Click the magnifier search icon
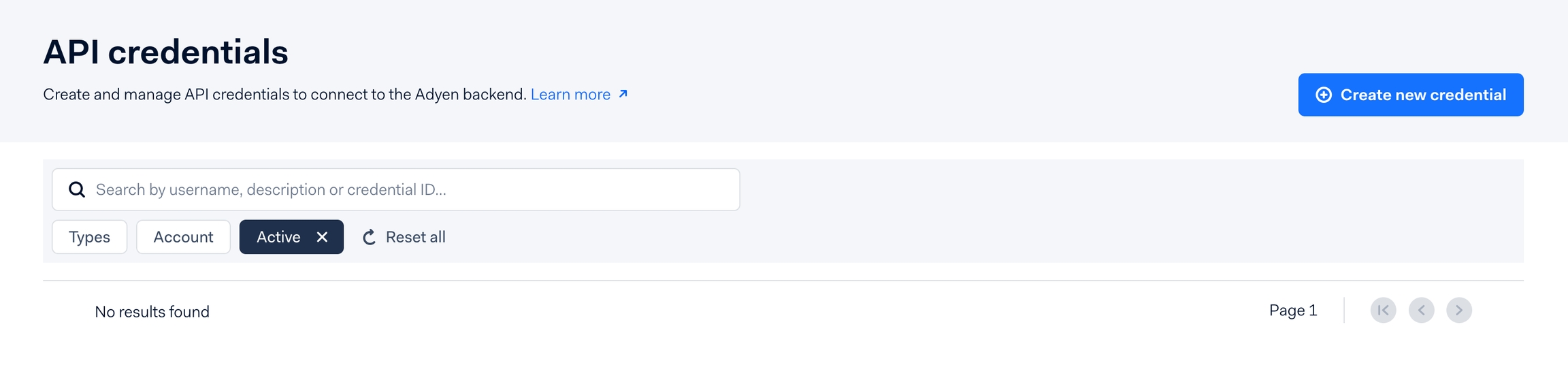Image resolution: width=1568 pixels, height=378 pixels. click(78, 189)
